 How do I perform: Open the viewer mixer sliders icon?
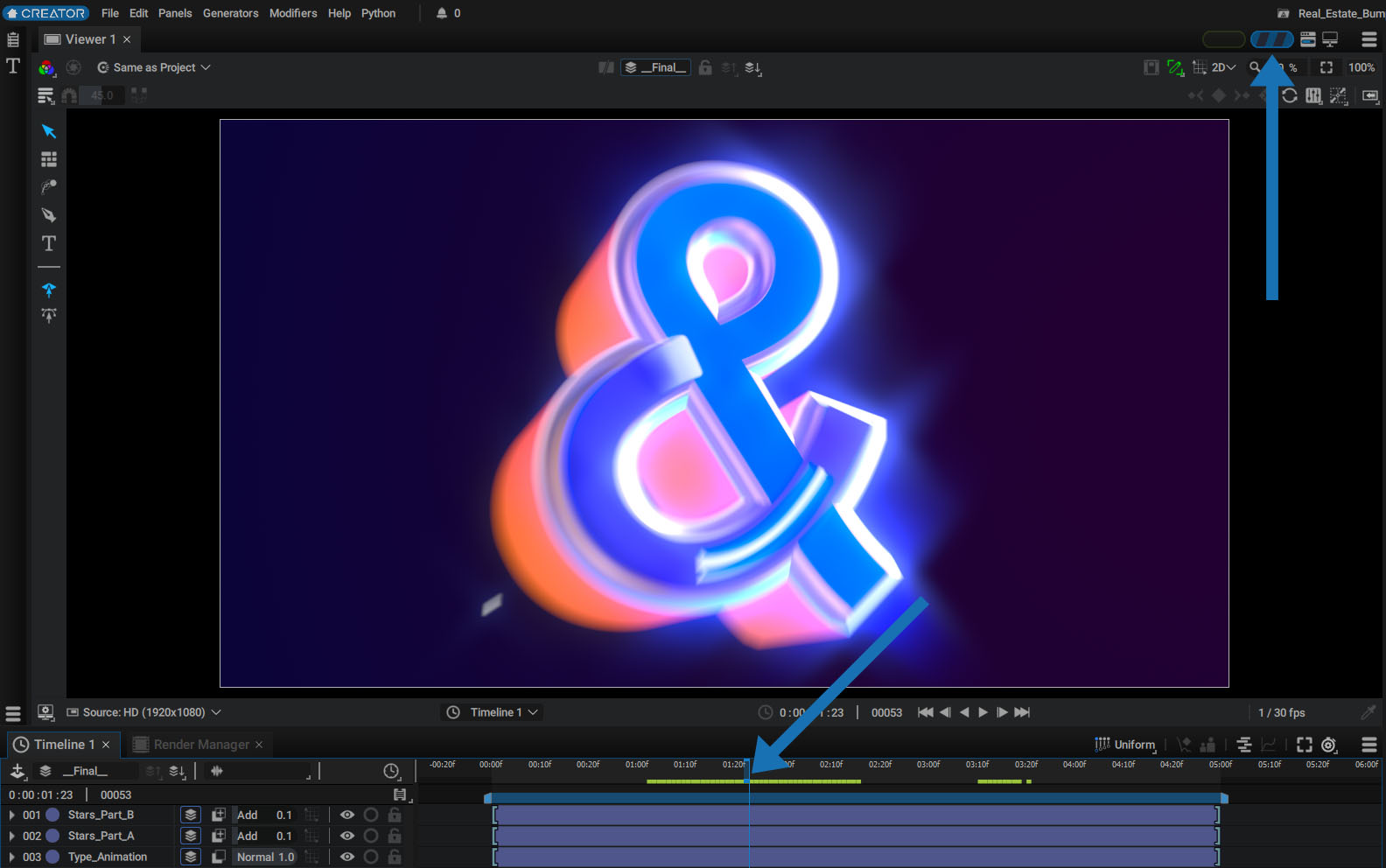(x=1314, y=95)
